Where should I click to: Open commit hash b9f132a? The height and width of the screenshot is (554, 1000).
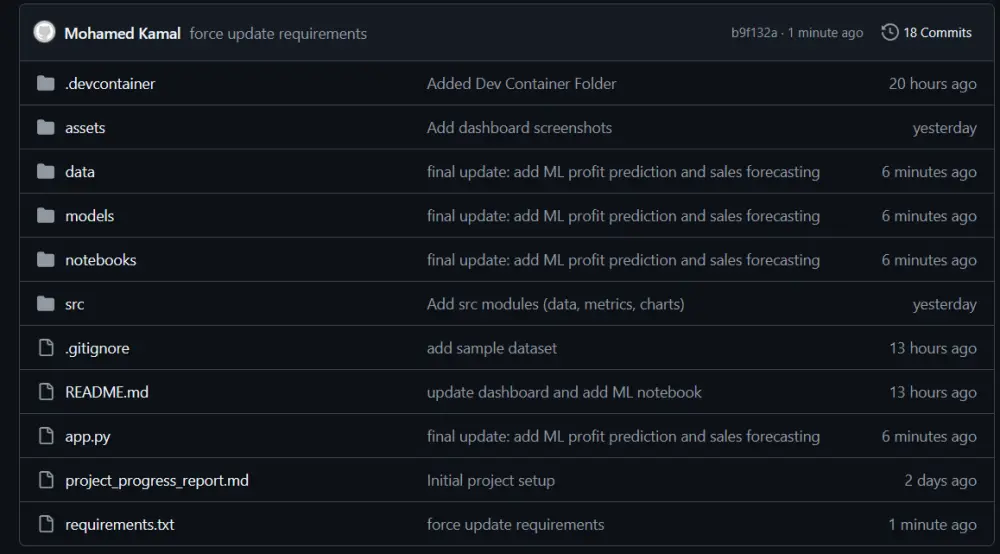click(x=753, y=33)
